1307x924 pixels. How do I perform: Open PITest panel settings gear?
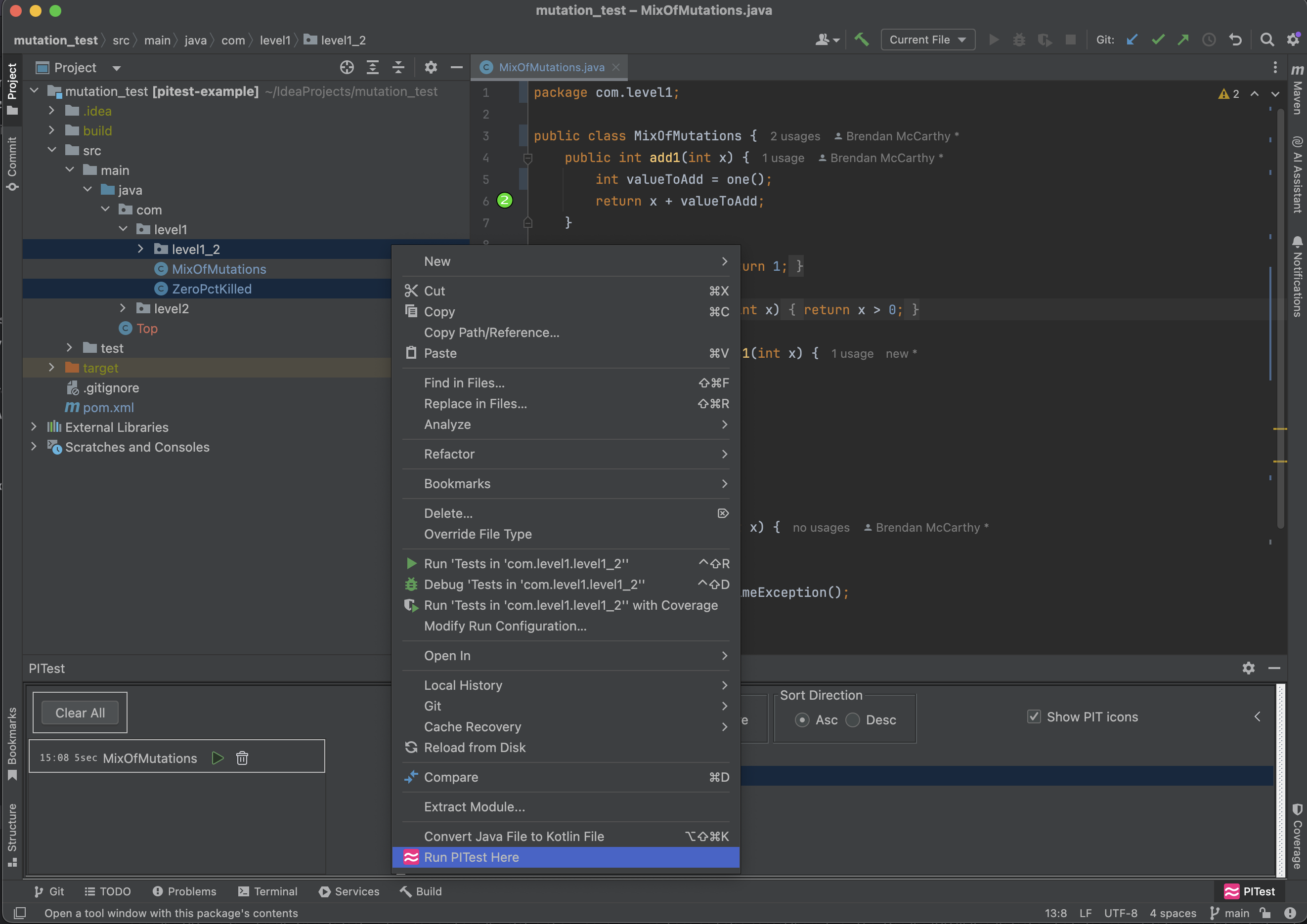(1248, 668)
